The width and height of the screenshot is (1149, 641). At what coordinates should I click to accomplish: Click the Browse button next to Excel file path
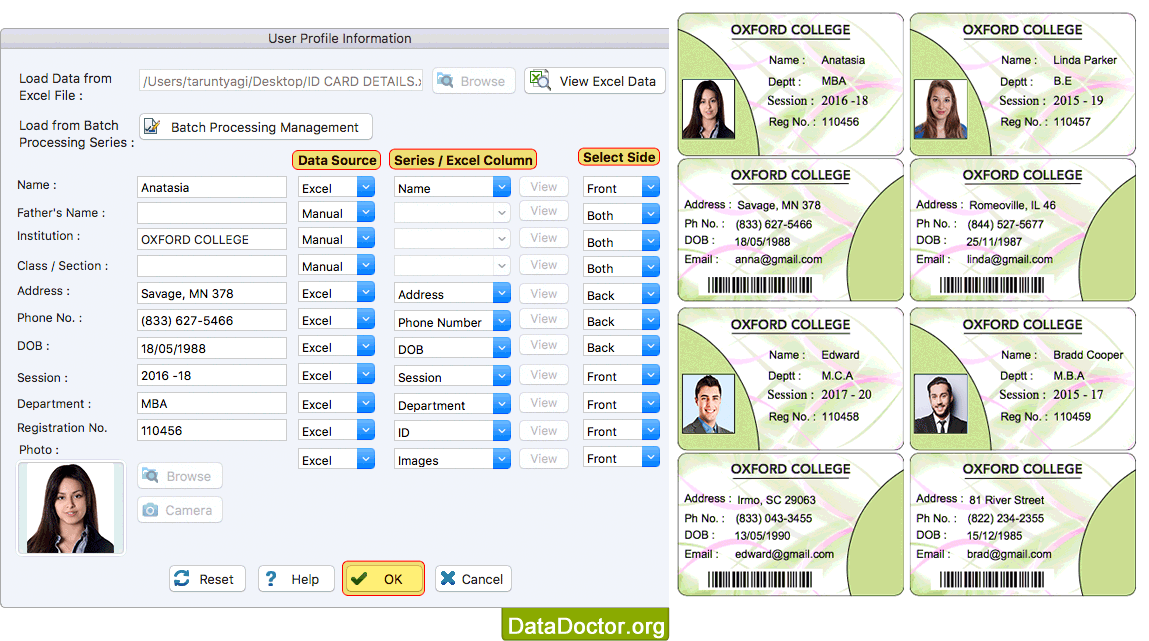click(x=473, y=81)
